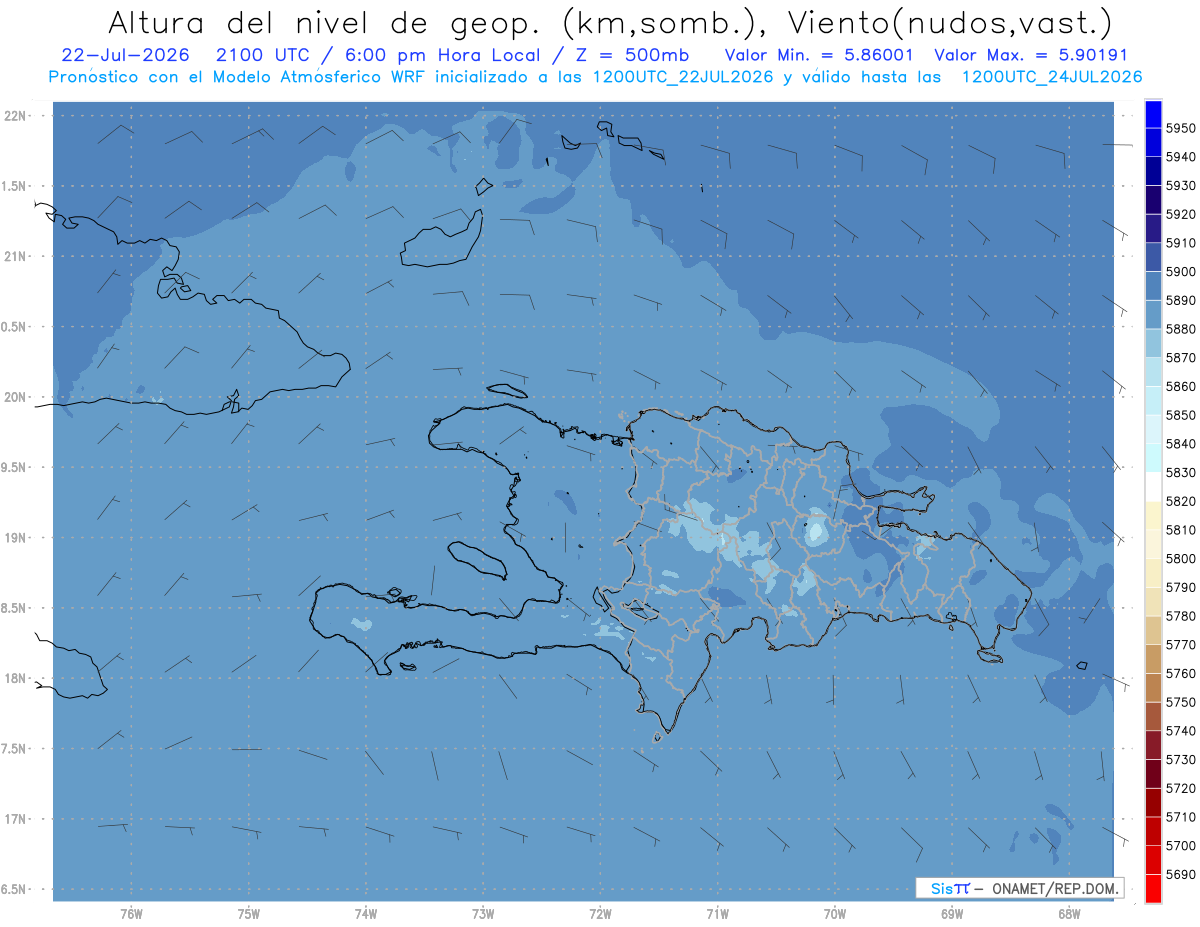This screenshot has width=1200, height=927.
Task: Click the 5720 colorbar value
Action: pyautogui.click(x=1181, y=788)
